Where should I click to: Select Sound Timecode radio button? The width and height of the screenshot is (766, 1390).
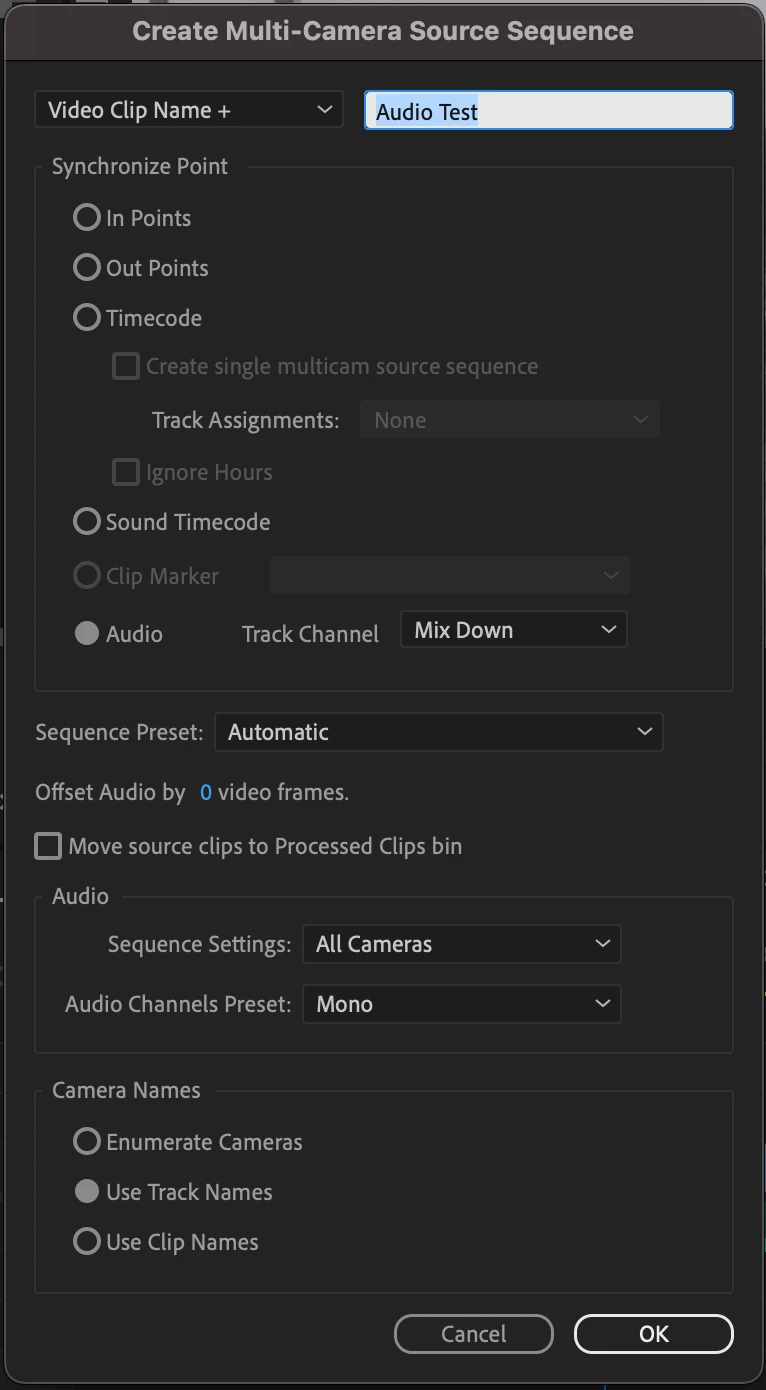click(87, 522)
